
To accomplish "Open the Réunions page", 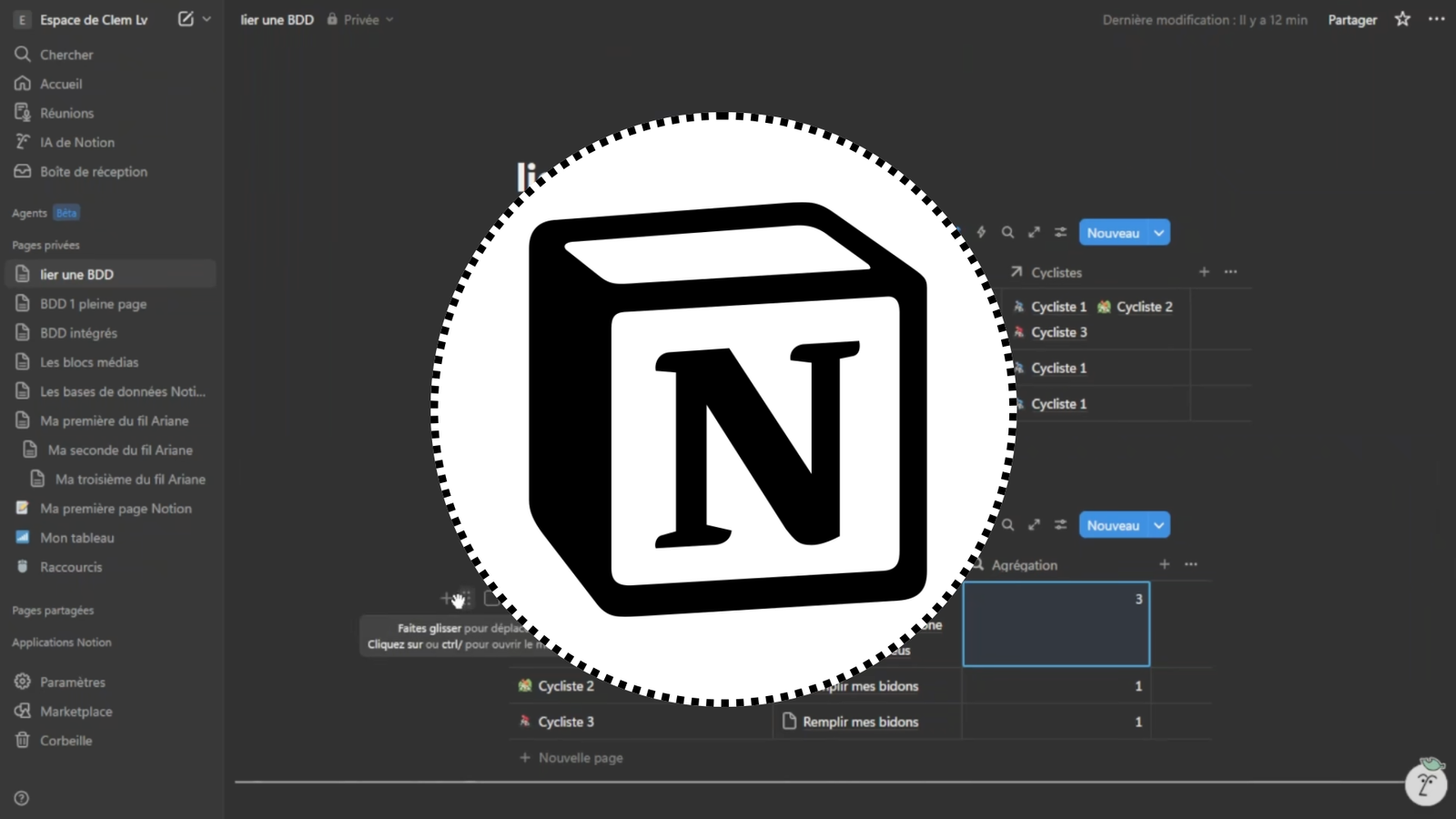I will (x=66, y=112).
